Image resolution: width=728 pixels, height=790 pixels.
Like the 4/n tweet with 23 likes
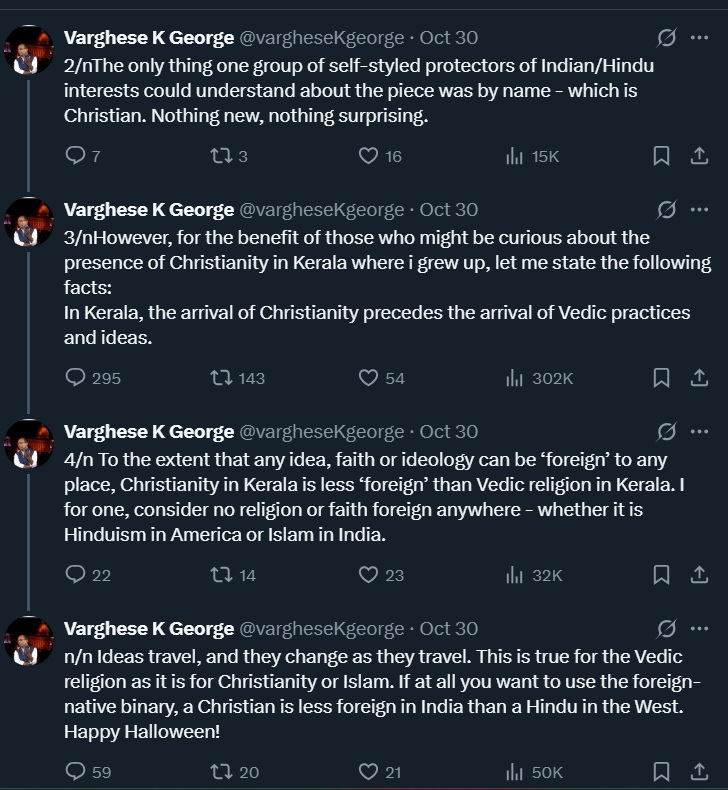coord(368,575)
